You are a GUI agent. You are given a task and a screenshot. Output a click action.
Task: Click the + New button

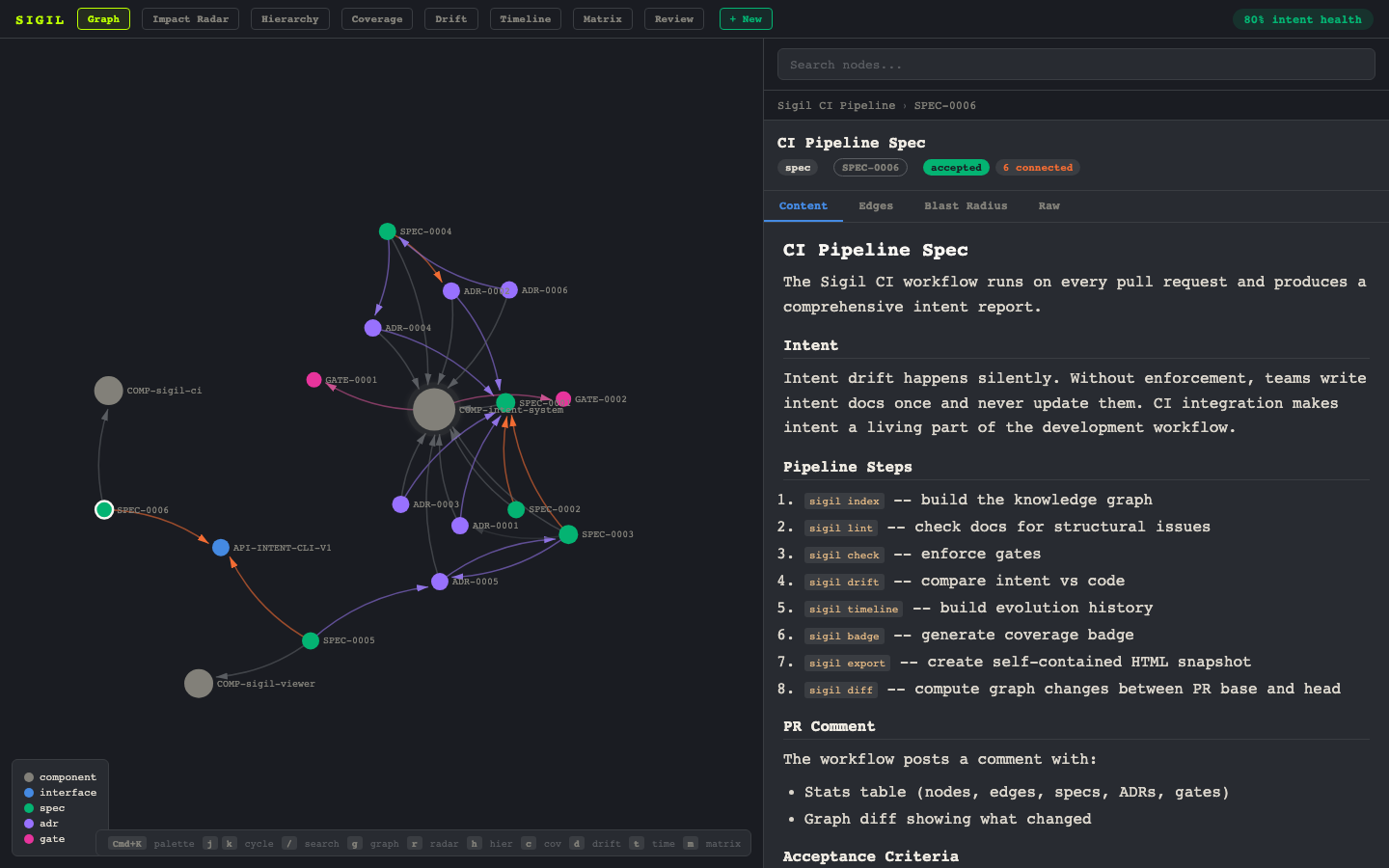[x=745, y=18]
